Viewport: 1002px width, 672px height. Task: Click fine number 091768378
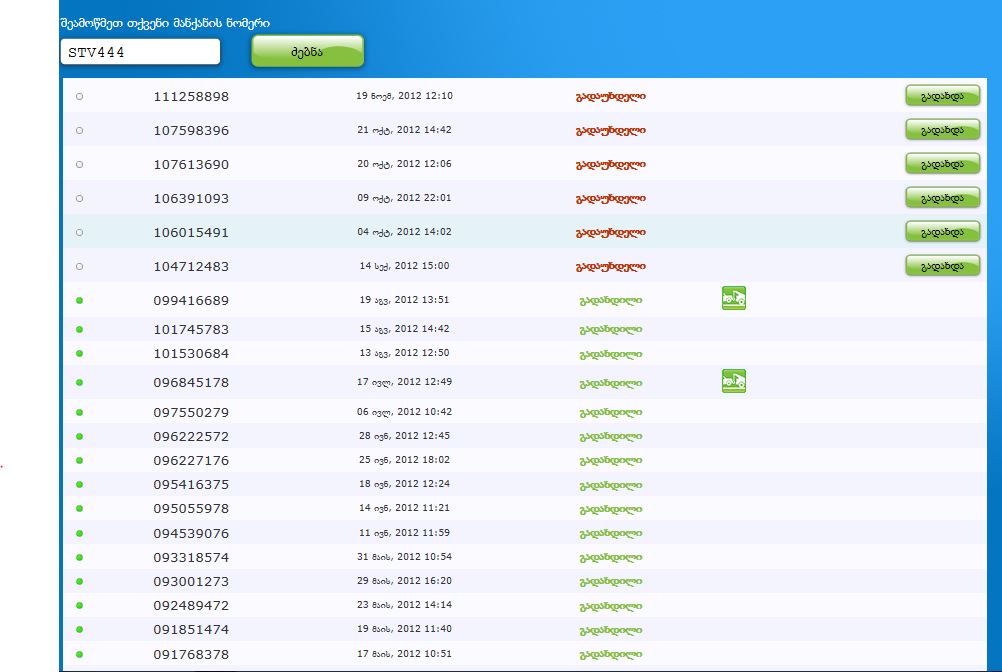tap(191, 654)
